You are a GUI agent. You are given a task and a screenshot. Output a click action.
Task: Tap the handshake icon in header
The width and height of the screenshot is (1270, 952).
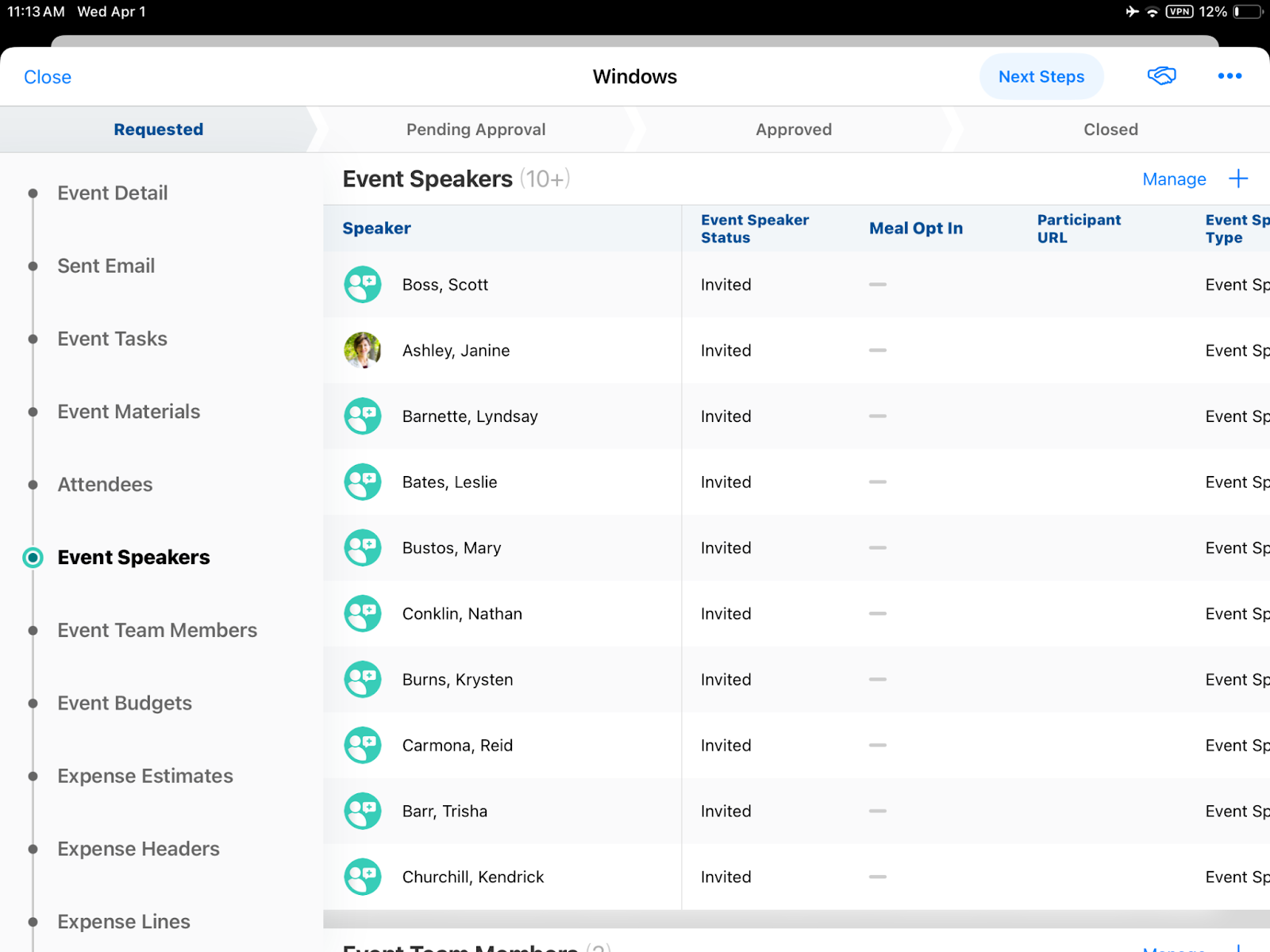pos(1161,76)
